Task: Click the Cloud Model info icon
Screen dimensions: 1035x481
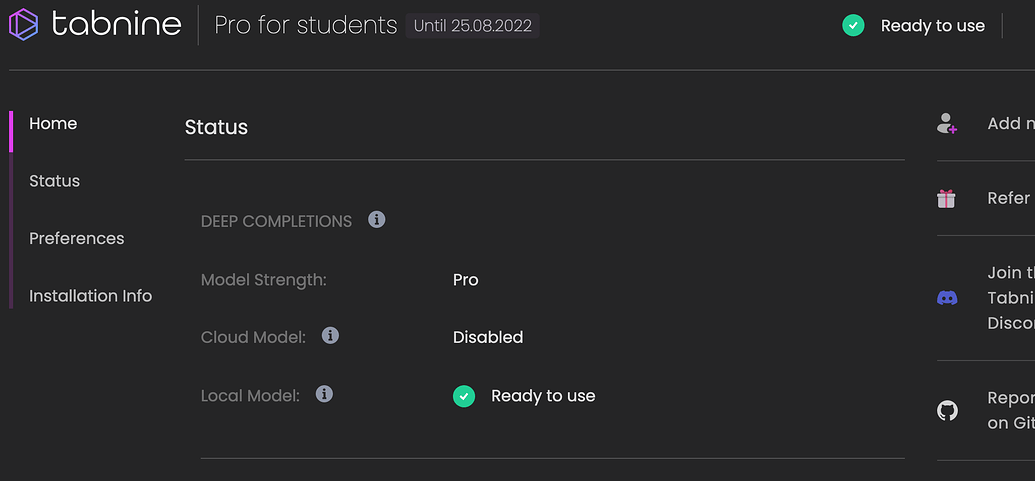Action: tap(330, 336)
